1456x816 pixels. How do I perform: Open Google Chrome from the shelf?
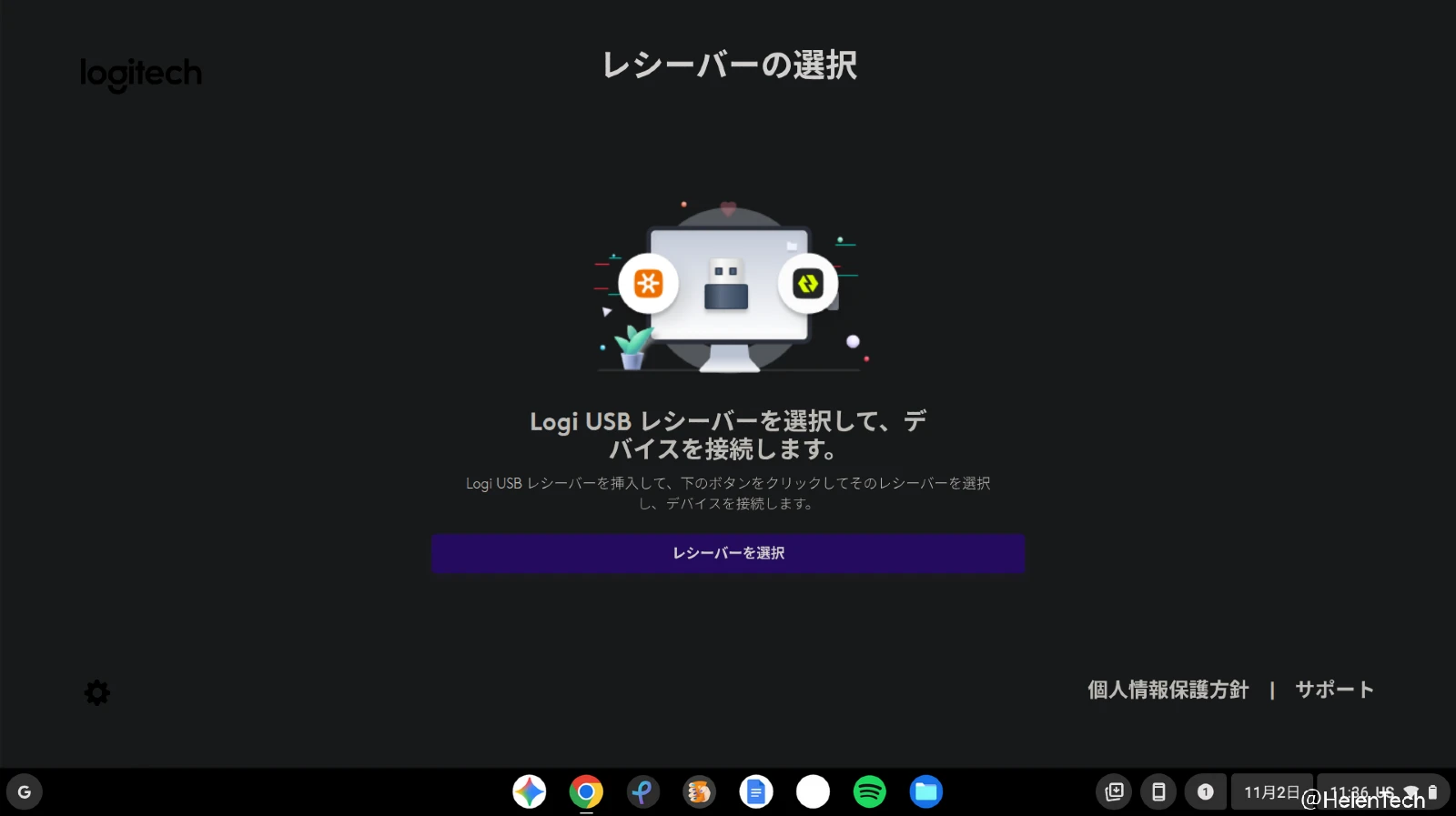point(586,791)
